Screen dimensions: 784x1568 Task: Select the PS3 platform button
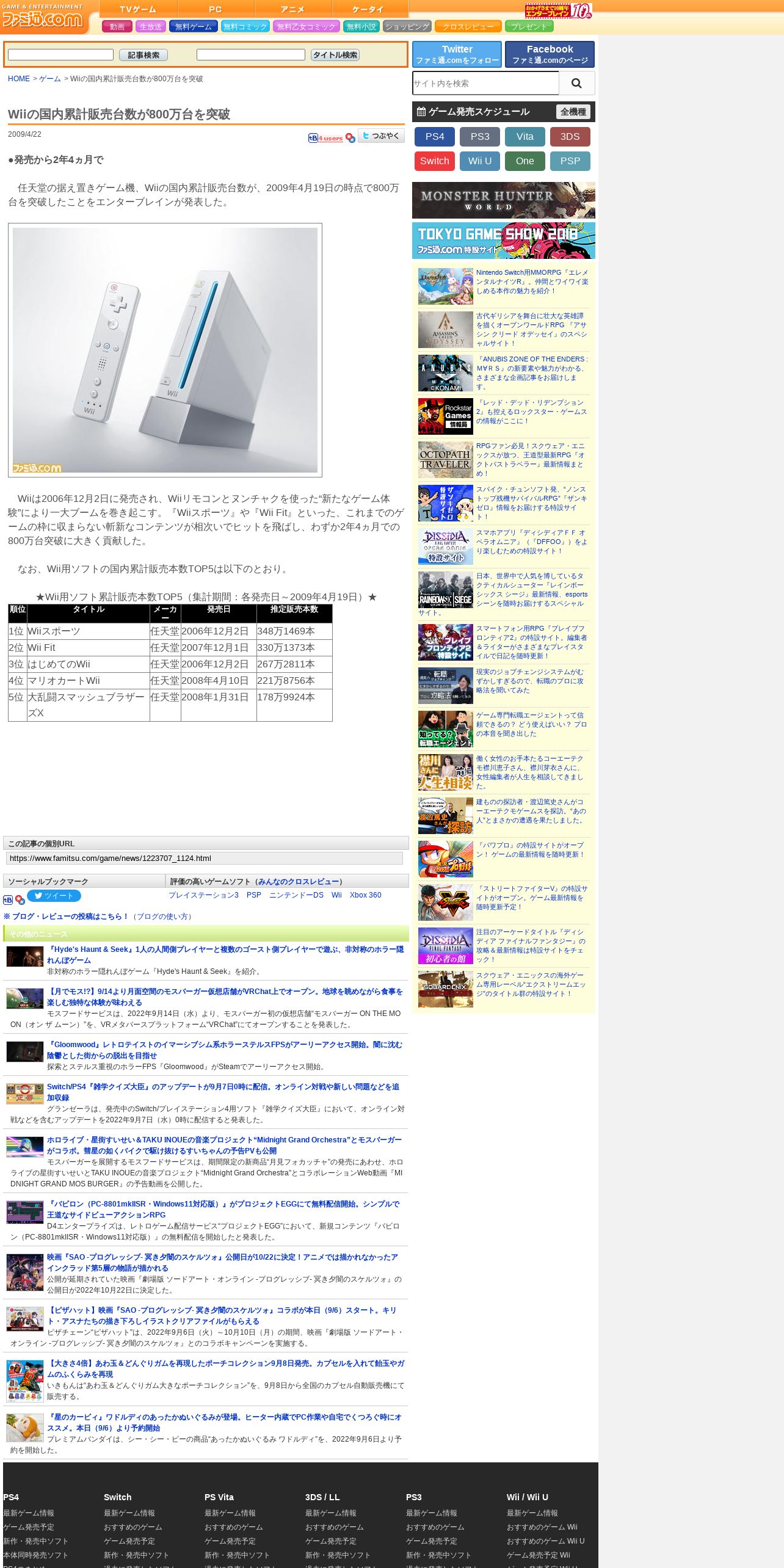[480, 137]
